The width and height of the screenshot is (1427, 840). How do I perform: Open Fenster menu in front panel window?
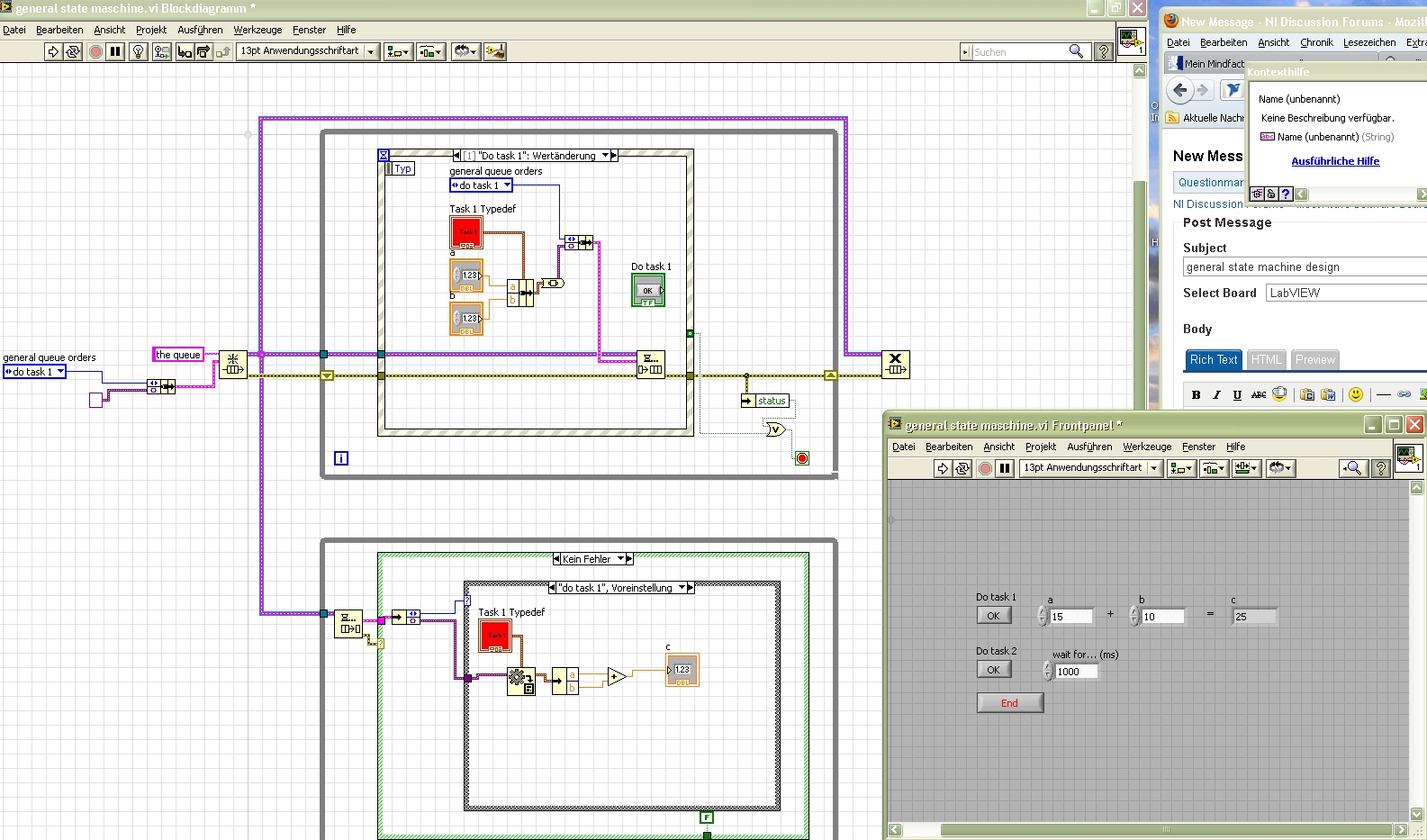1198,447
